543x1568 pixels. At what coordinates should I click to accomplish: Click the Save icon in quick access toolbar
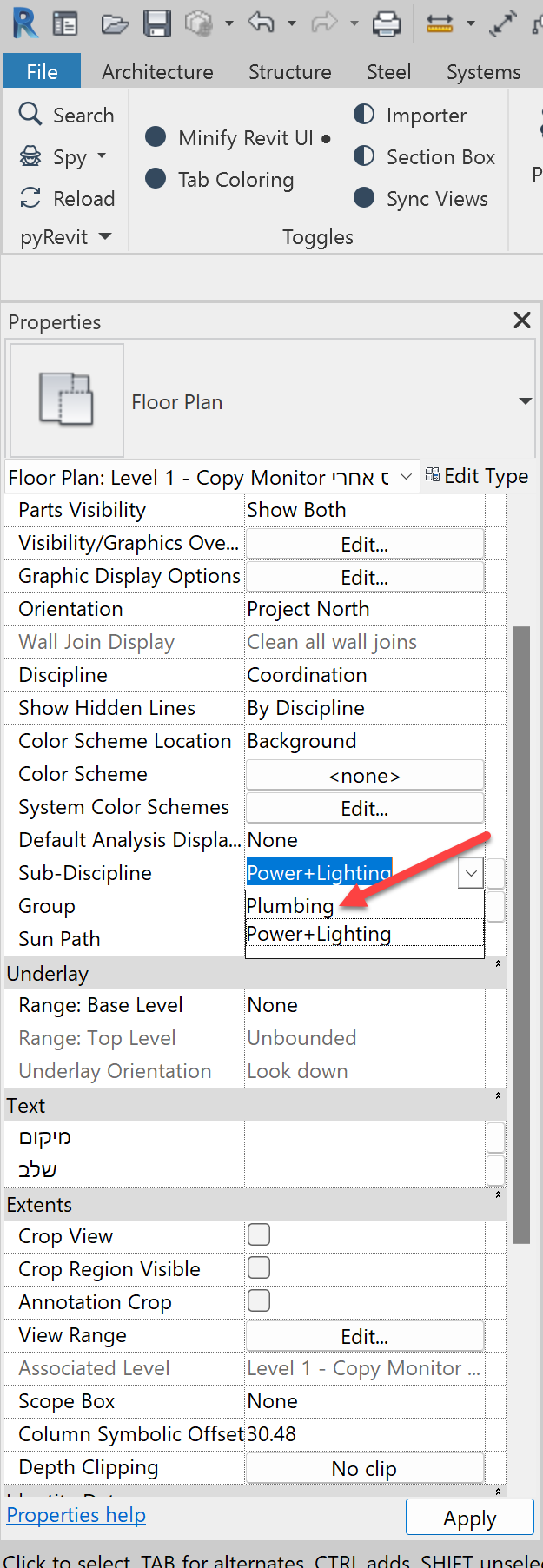click(x=156, y=23)
